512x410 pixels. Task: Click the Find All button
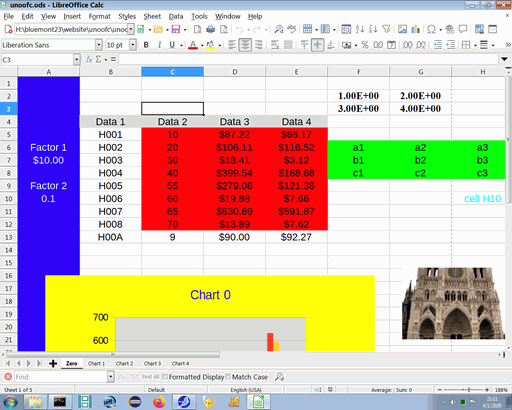point(150,377)
